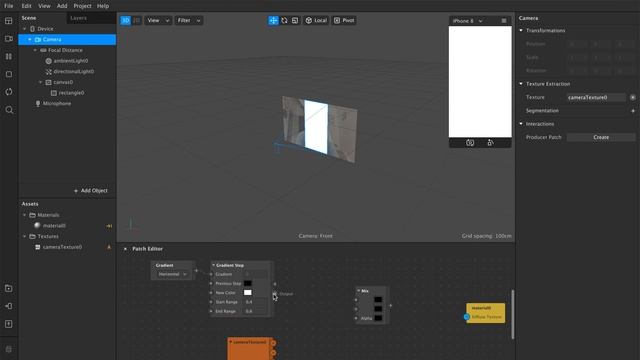The width and height of the screenshot is (640, 360).
Task: Click the video camera icon in left sidebar
Action: [9, 39]
